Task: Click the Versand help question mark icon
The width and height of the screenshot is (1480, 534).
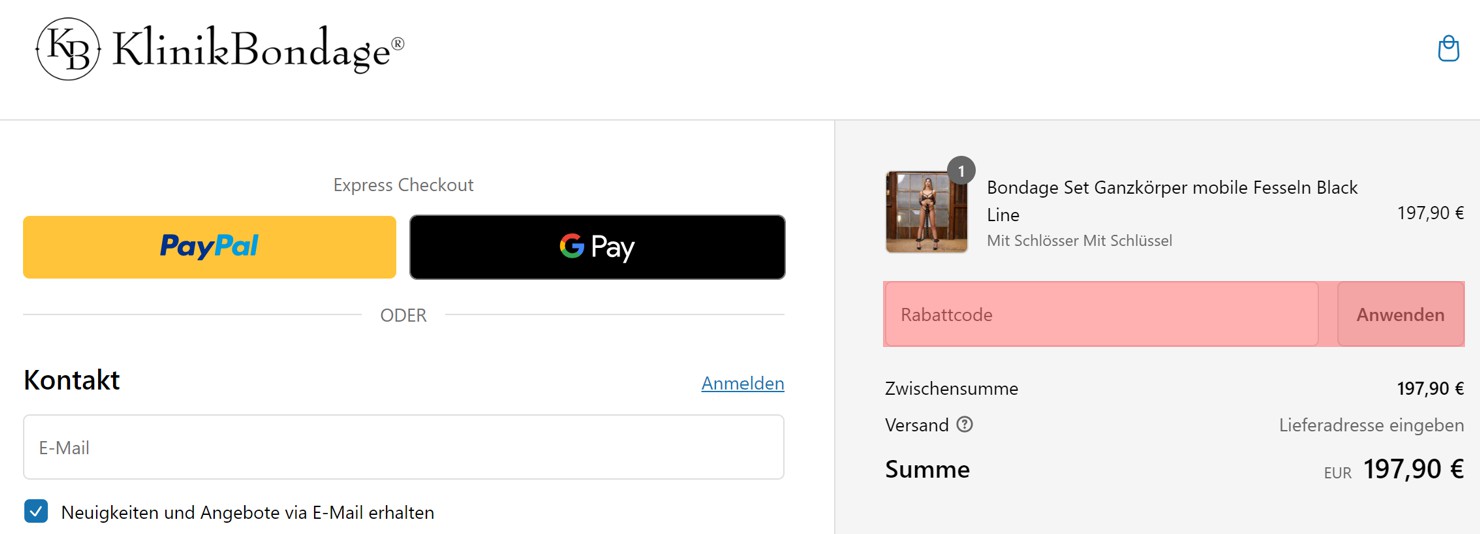Action: [x=964, y=424]
